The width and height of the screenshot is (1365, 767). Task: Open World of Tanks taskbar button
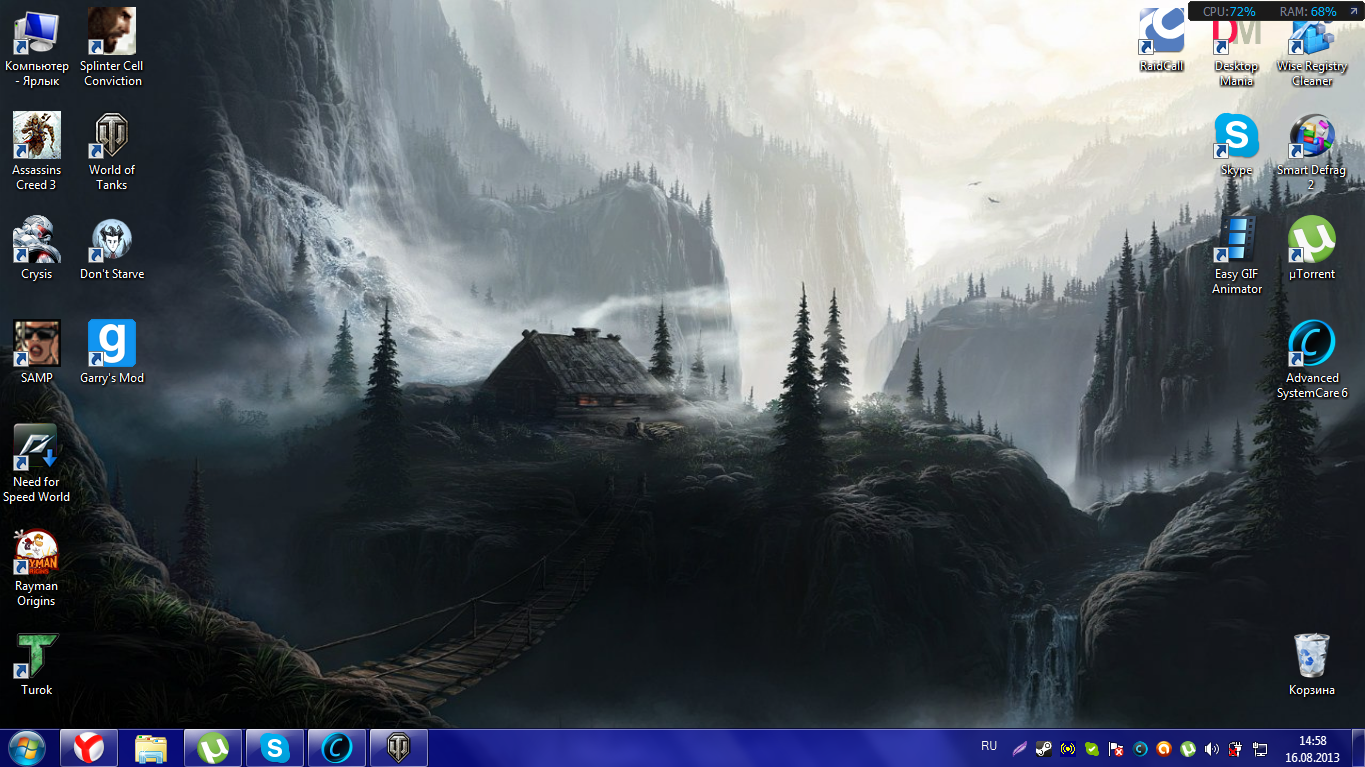pos(399,748)
